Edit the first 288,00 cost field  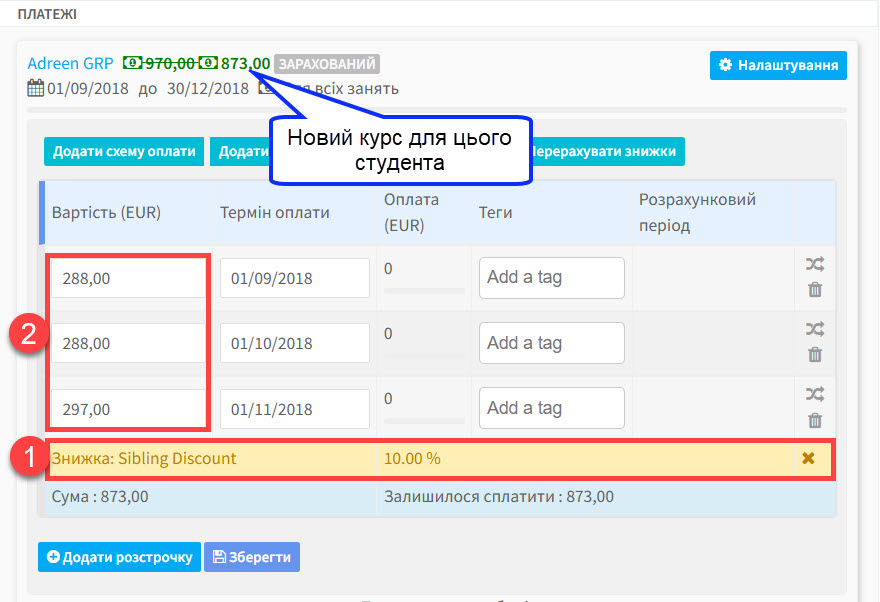pyautogui.click(x=128, y=279)
